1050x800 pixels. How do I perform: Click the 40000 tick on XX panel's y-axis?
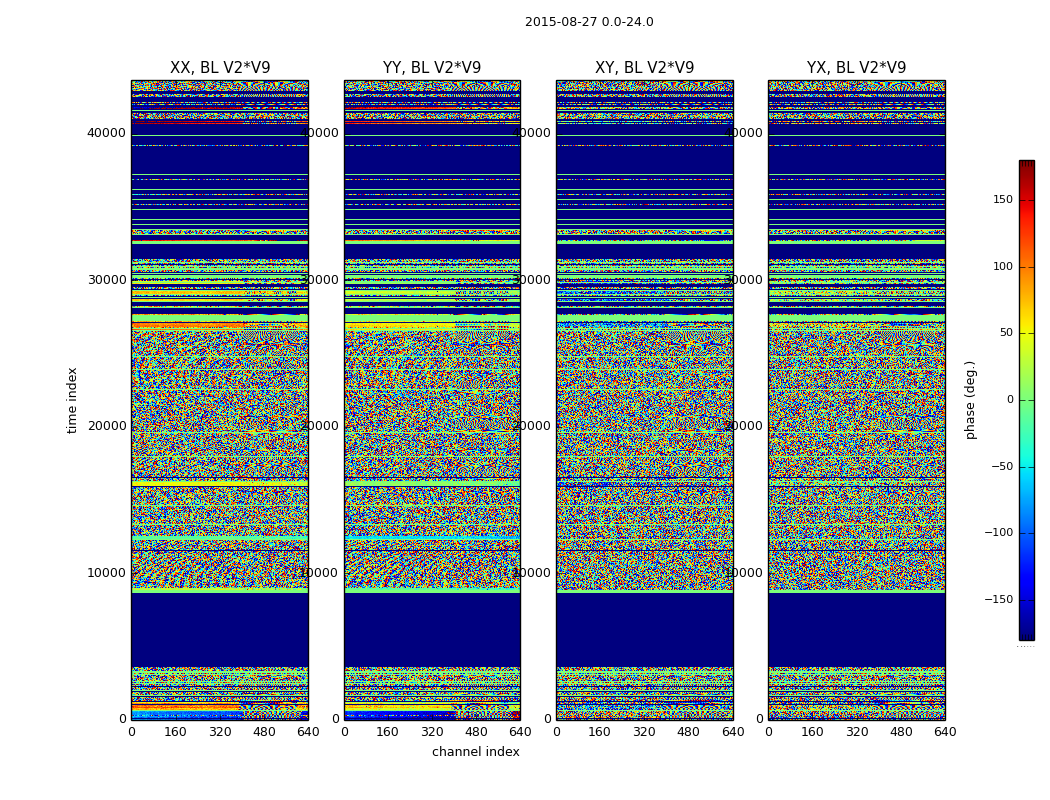click(x=106, y=133)
